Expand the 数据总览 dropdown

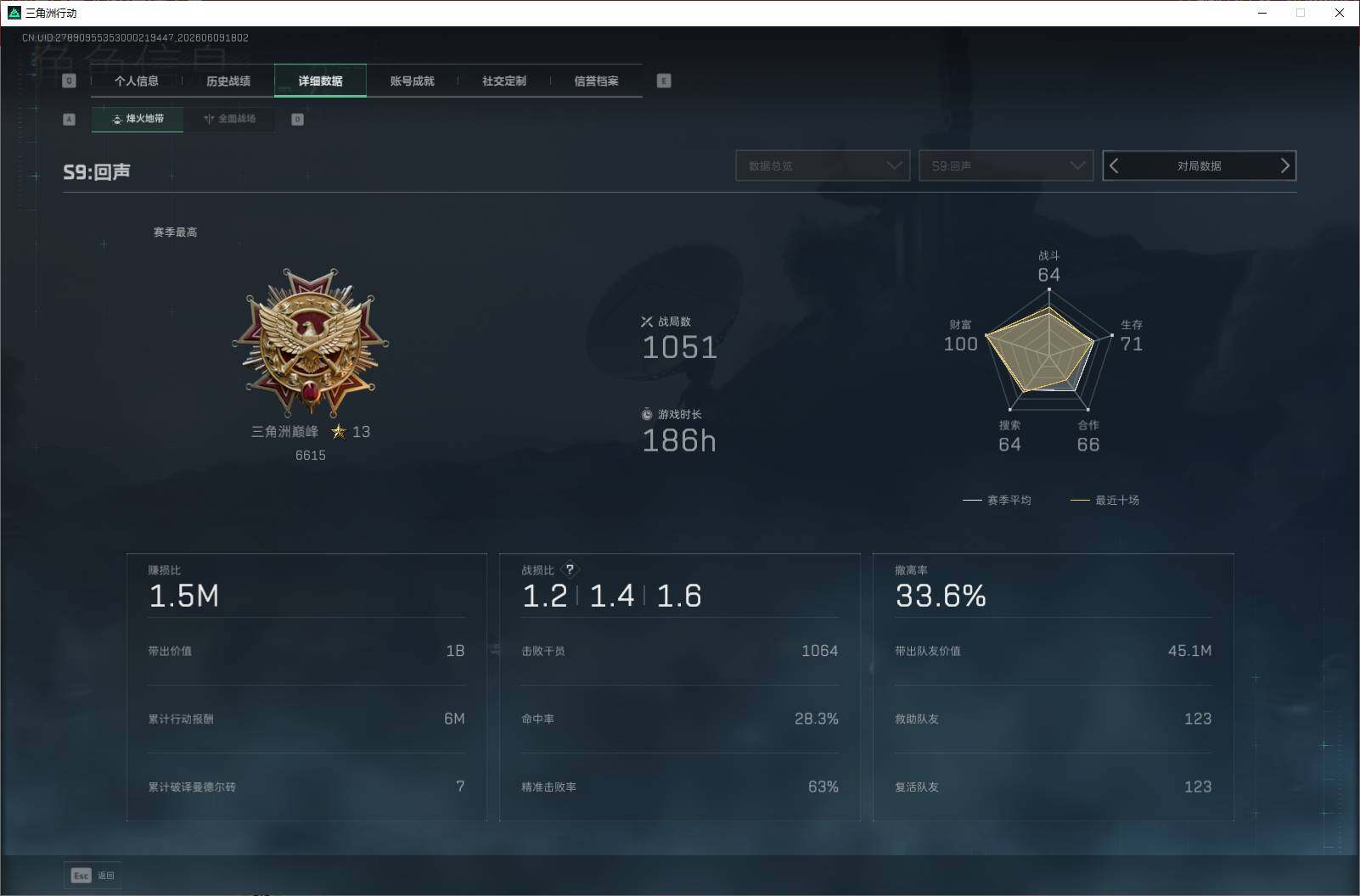pyautogui.click(x=823, y=165)
